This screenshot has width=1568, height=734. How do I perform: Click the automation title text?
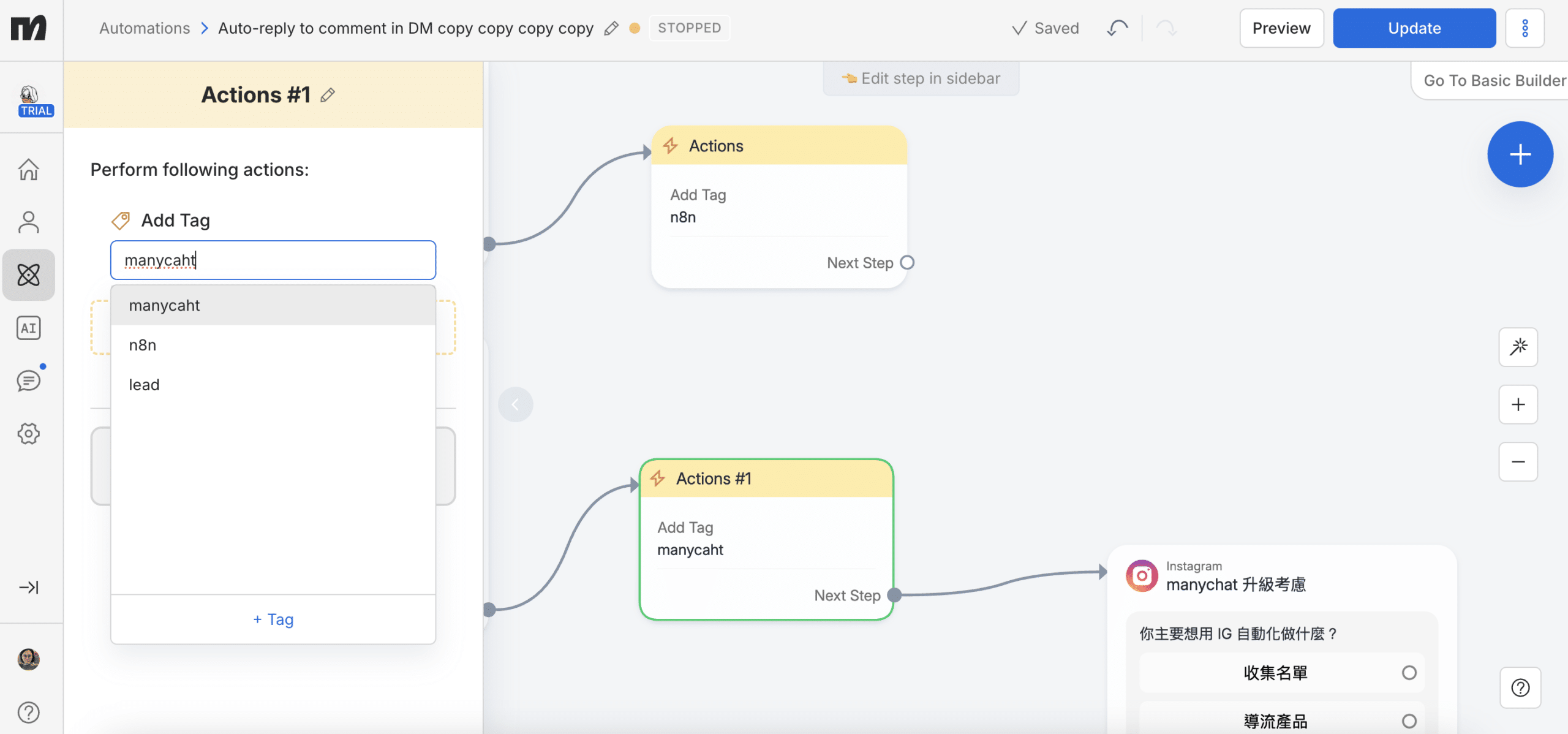[x=406, y=28]
